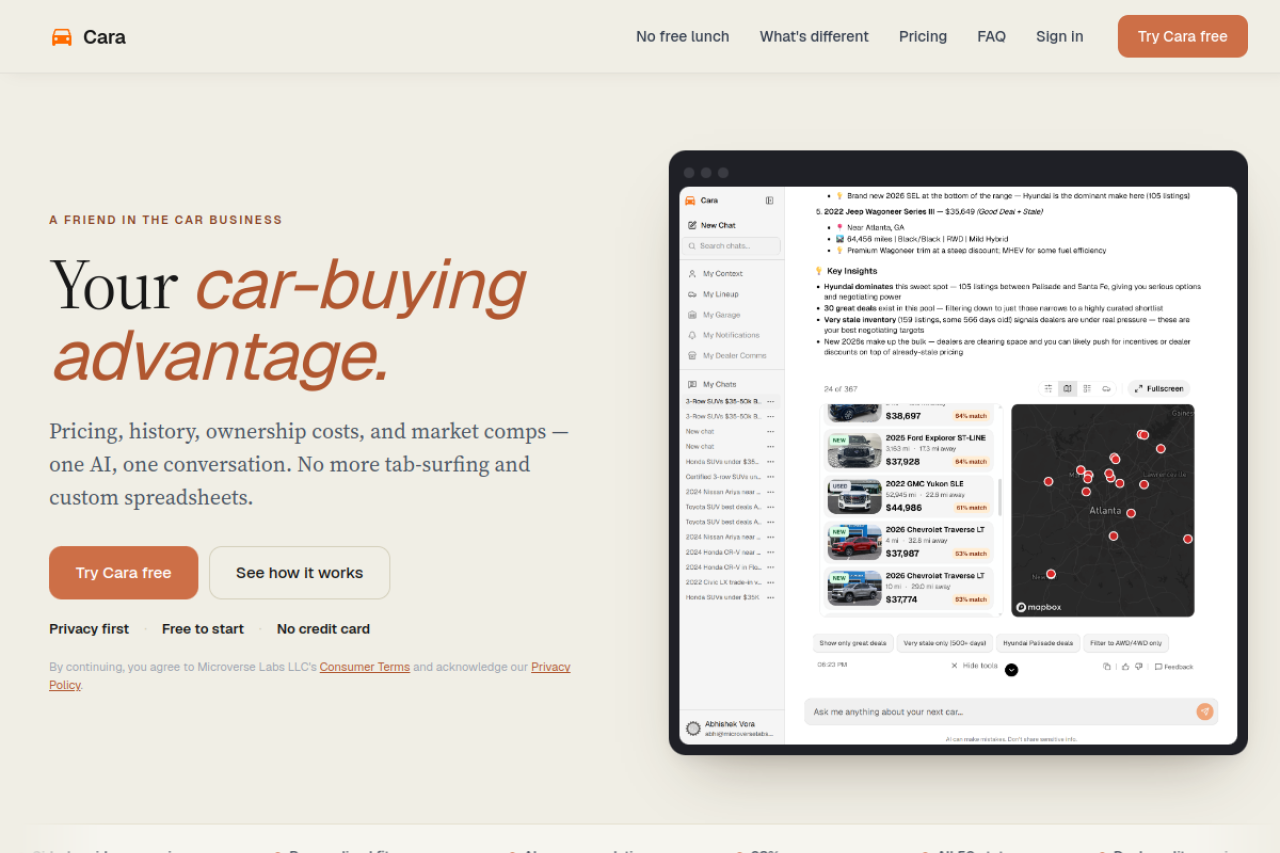The image size is (1280, 853).
Task: Click the black scroll-down arrow circle
Action: point(1011,670)
